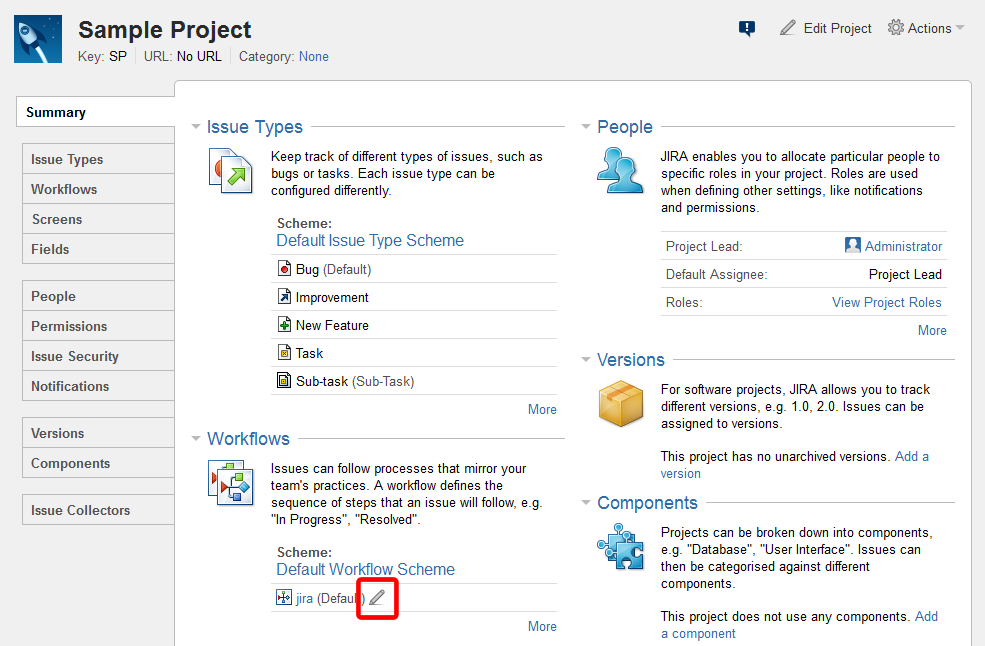The width and height of the screenshot is (985, 646).
Task: Collapse the Versions section
Action: (x=586, y=360)
